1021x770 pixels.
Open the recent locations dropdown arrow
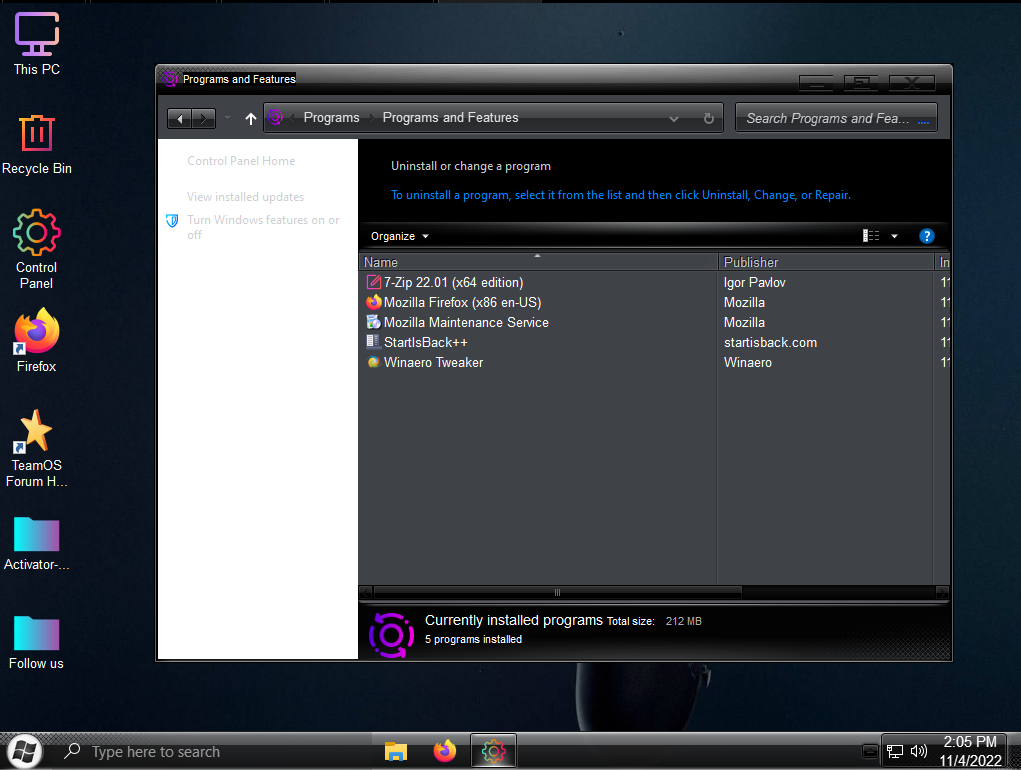(227, 118)
